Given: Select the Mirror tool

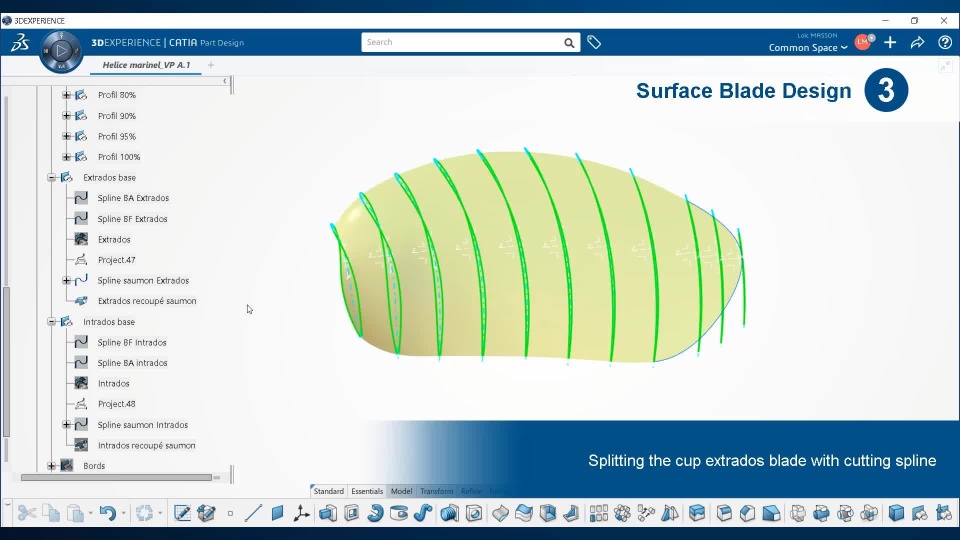Looking at the screenshot, I should point(670,513).
